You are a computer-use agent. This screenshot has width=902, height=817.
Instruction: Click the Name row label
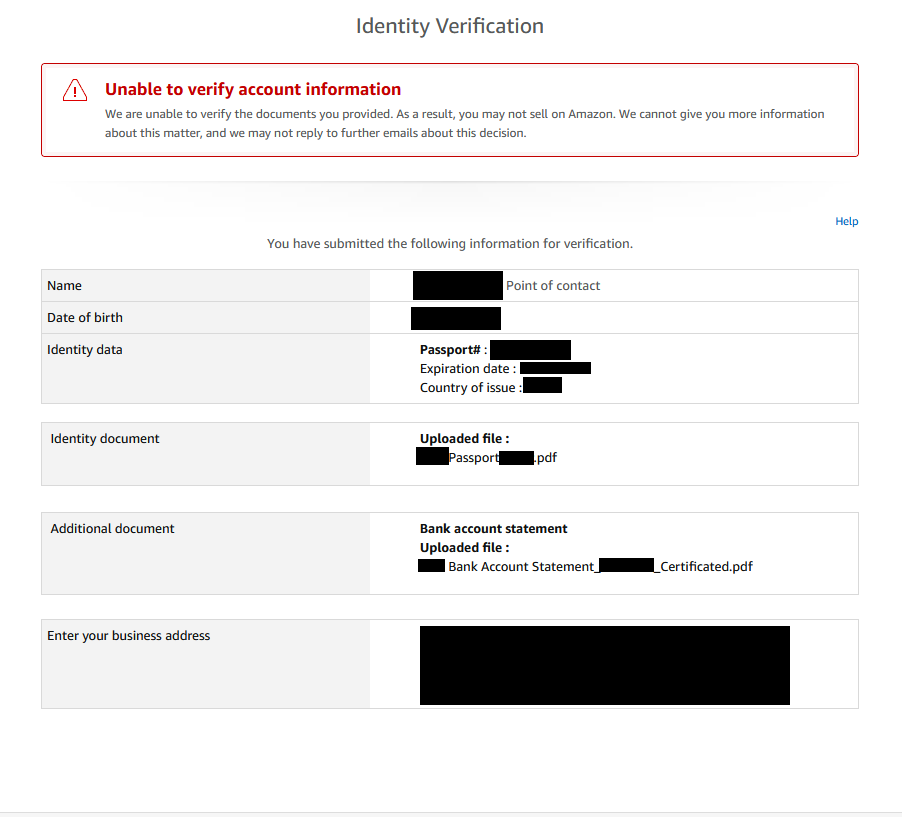pyautogui.click(x=64, y=285)
